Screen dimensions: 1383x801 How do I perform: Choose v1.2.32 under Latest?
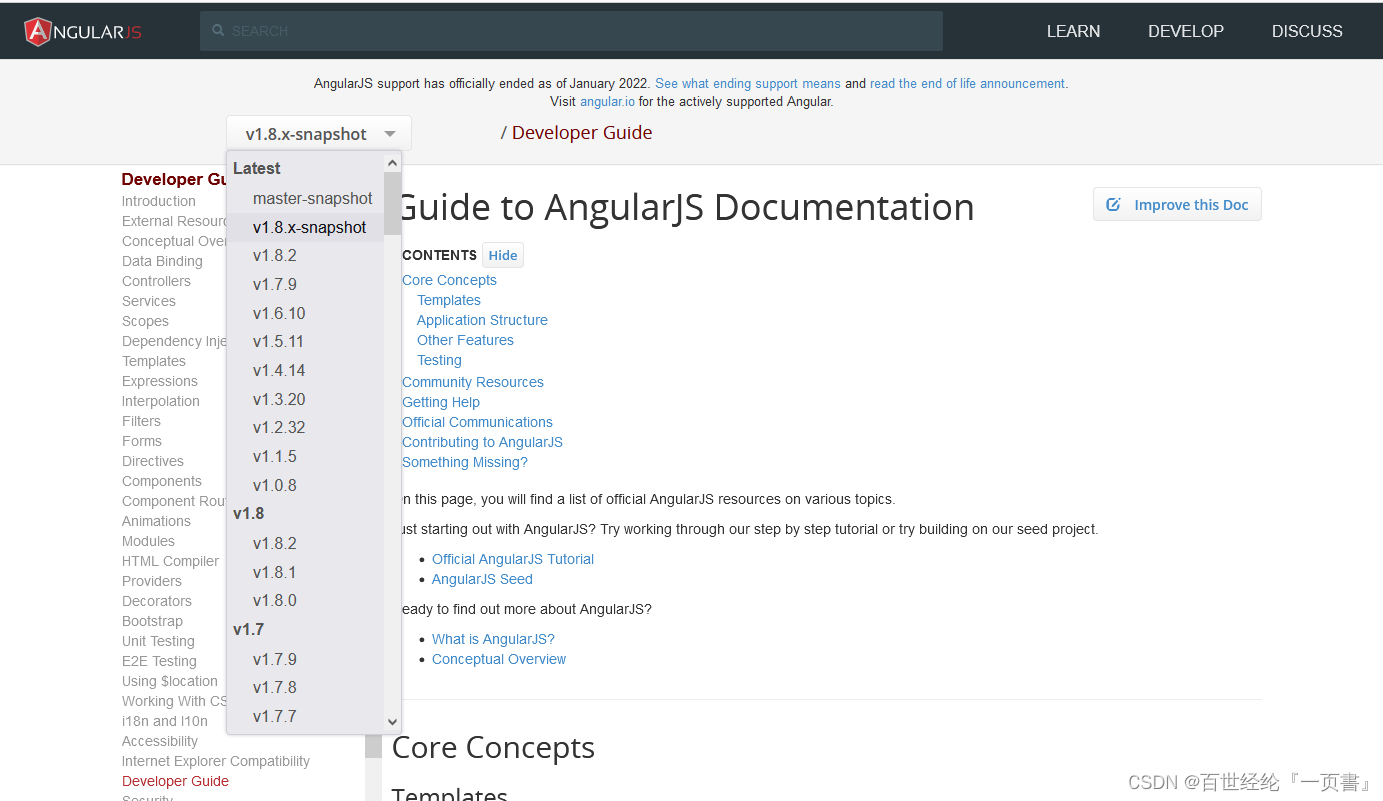(x=279, y=427)
